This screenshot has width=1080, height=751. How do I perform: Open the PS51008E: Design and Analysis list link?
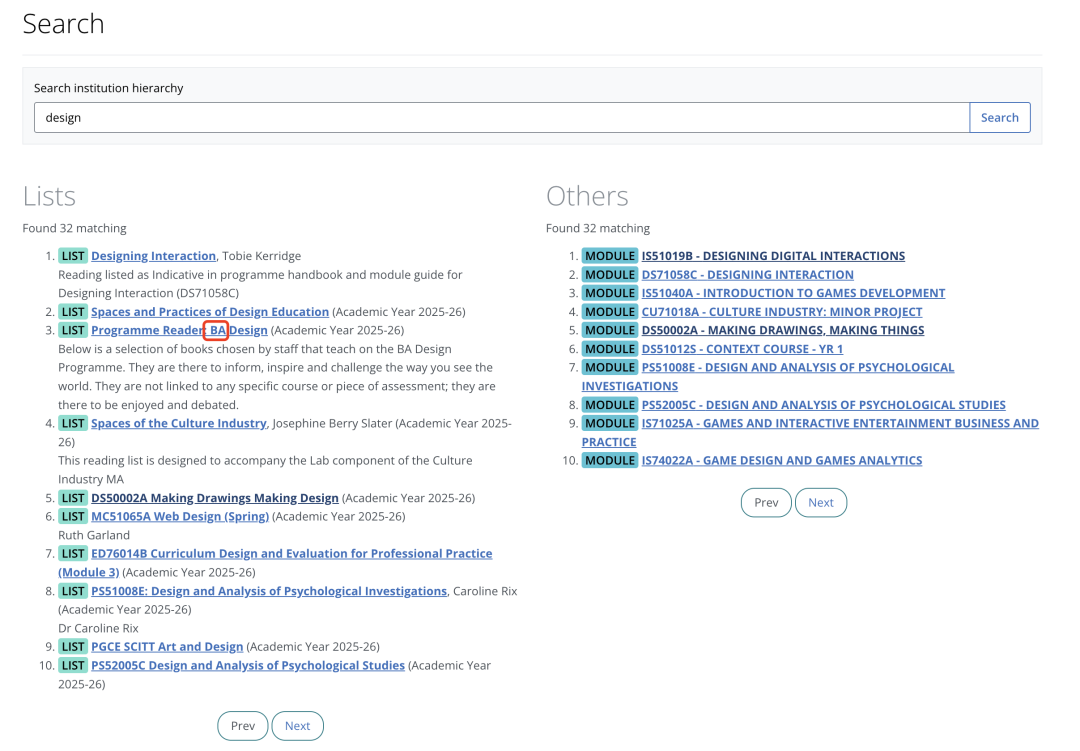(x=269, y=590)
